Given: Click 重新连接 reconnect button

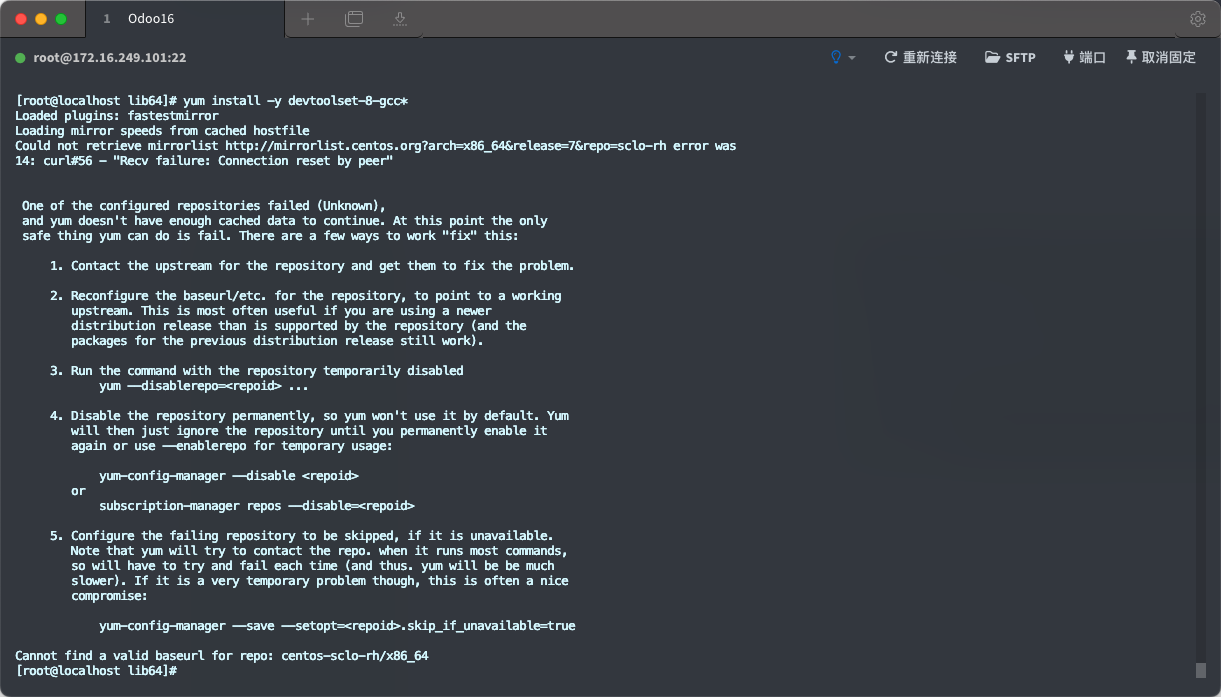Looking at the screenshot, I should coord(921,58).
